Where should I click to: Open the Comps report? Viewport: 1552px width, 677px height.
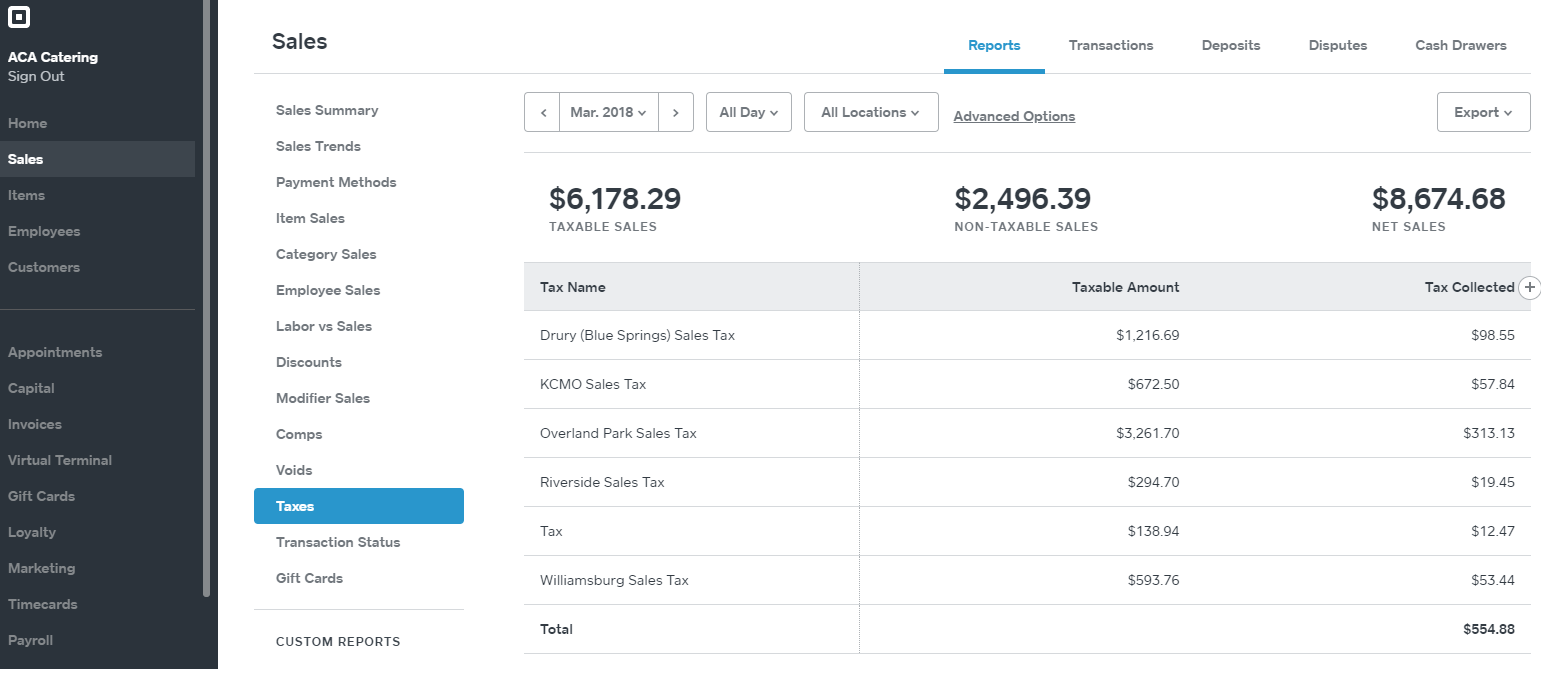click(x=299, y=434)
